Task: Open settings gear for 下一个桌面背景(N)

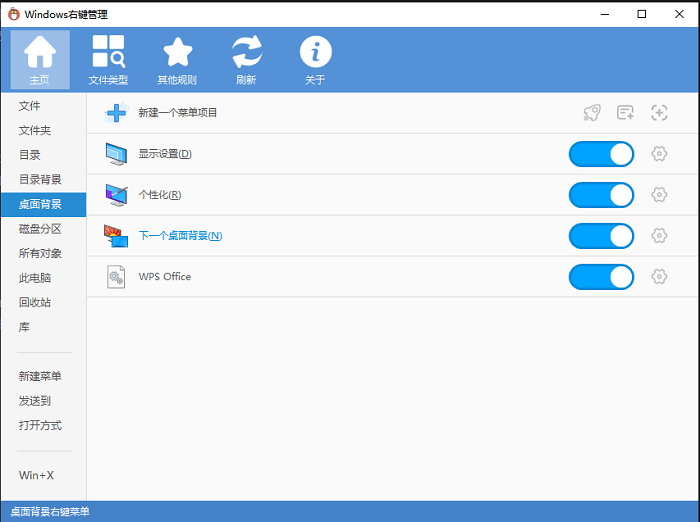Action: click(659, 235)
